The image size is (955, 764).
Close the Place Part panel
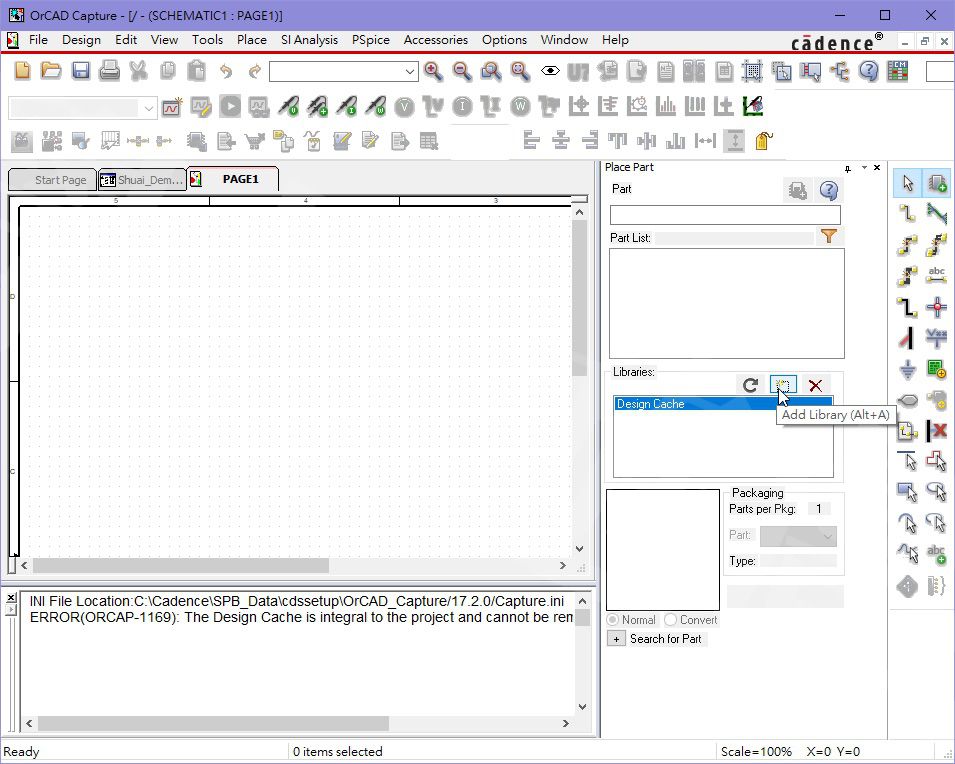click(x=877, y=168)
